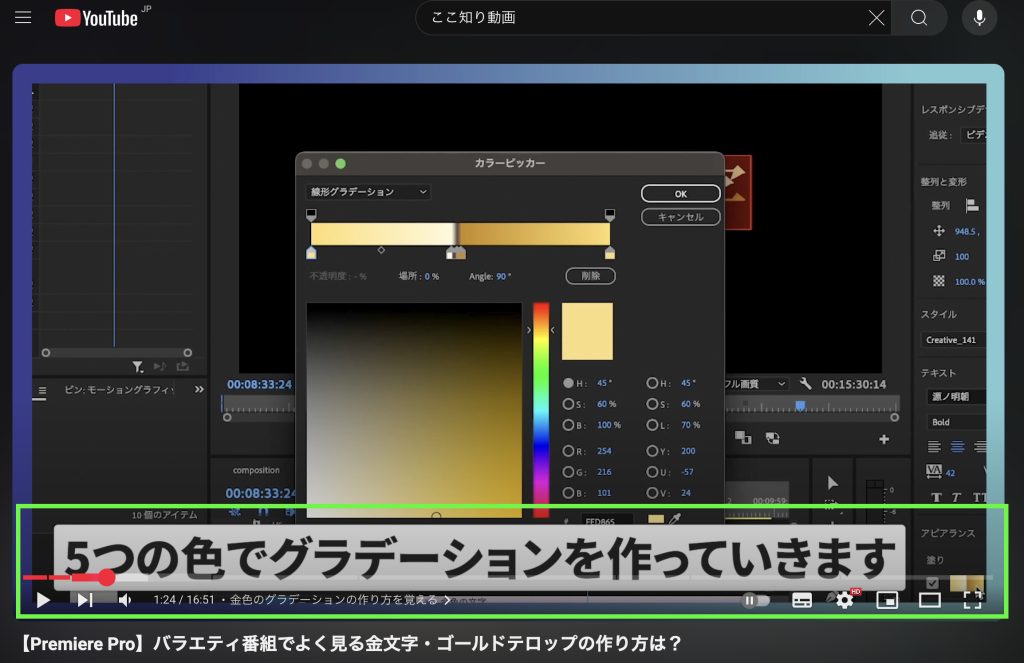Screen dimensions: 1024x663
Task: Click the キャンセル button
Action: pyautogui.click(x=680, y=217)
